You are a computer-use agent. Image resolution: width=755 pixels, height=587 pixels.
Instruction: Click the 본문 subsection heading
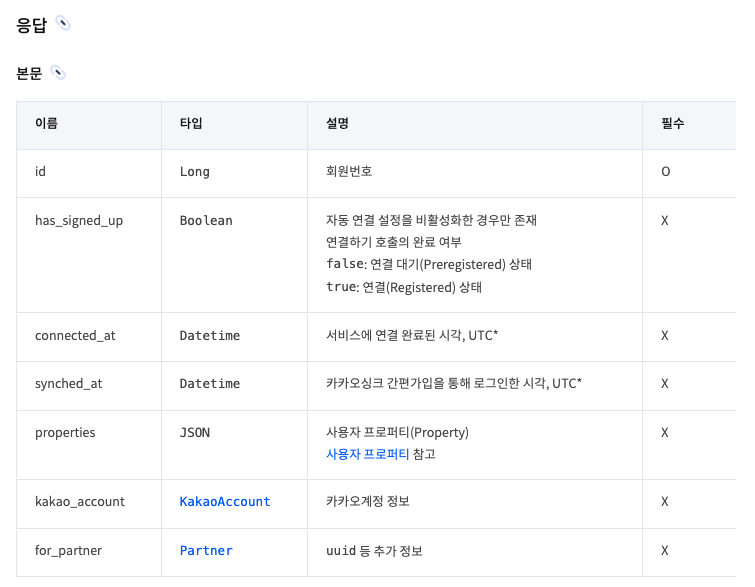[x=29, y=73]
